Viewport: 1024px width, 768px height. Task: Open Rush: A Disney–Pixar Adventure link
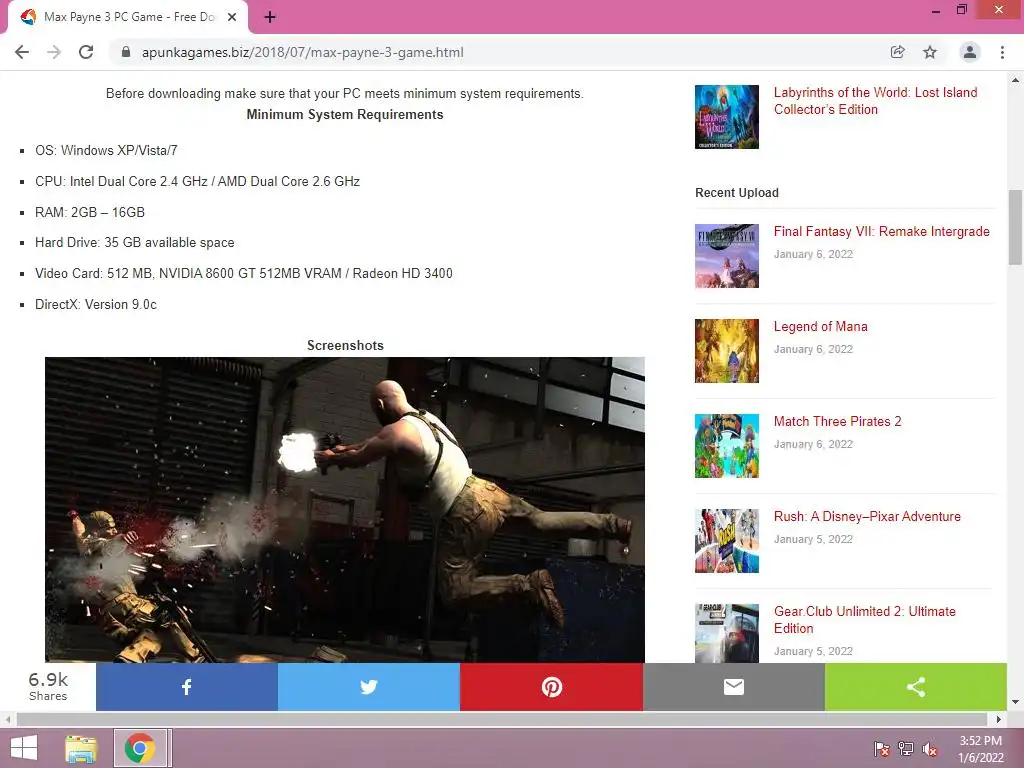point(867,516)
